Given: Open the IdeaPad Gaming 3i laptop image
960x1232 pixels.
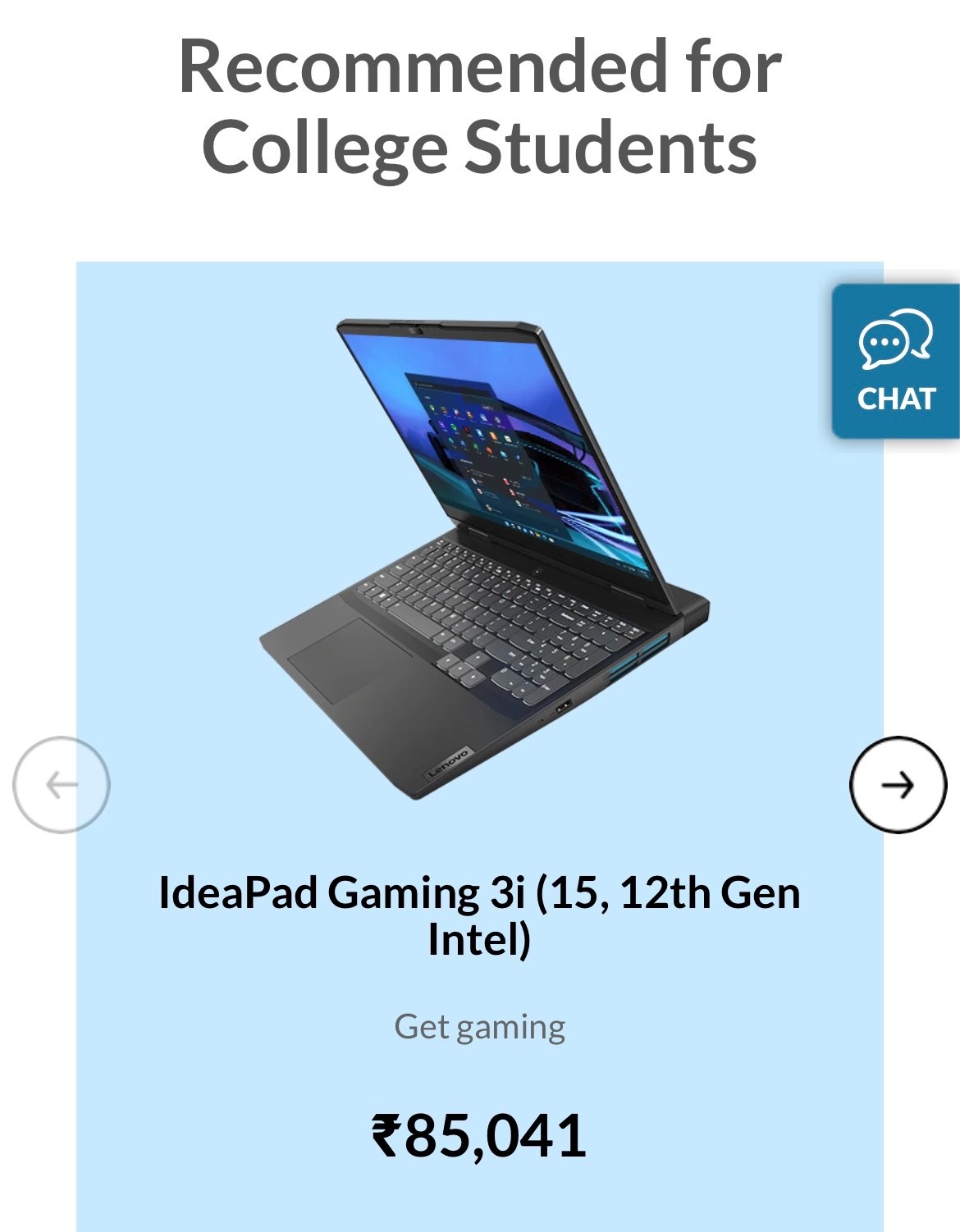Looking at the screenshot, I should (x=484, y=559).
